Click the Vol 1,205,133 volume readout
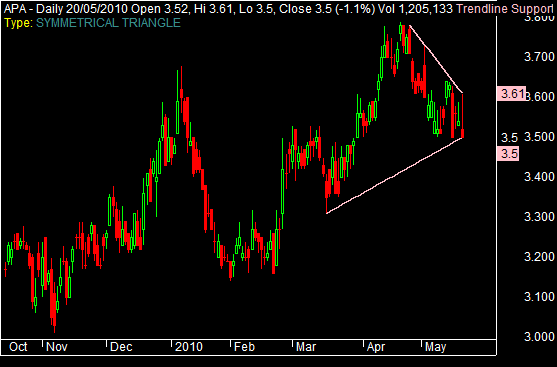The image size is (557, 367). tap(416, 9)
